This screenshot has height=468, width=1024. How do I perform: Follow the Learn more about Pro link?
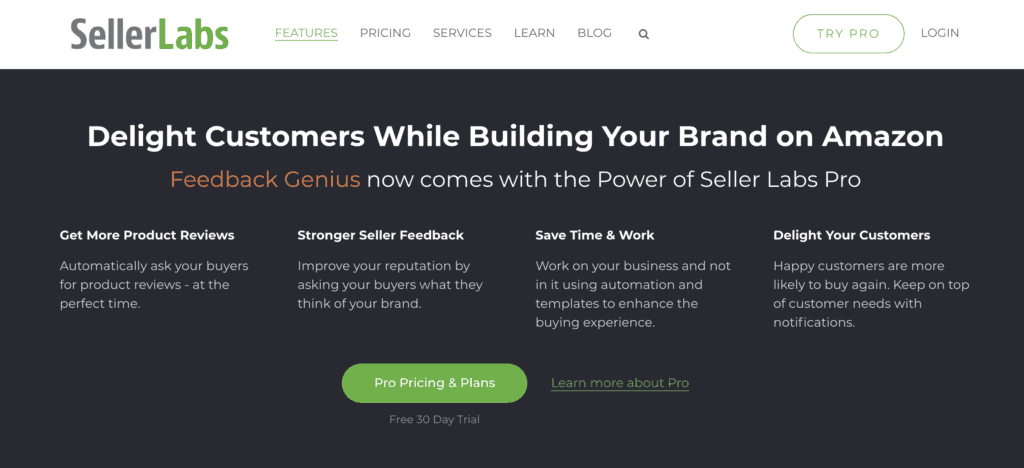point(620,383)
